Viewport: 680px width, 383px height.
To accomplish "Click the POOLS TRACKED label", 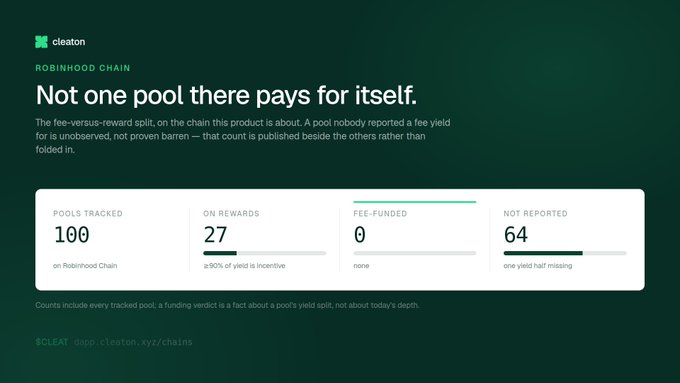I will pos(88,213).
